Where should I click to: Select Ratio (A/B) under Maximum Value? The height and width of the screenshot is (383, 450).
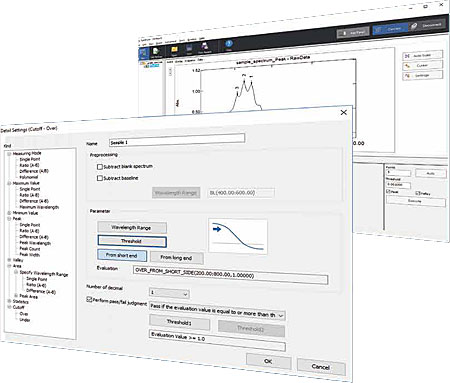click(29, 195)
